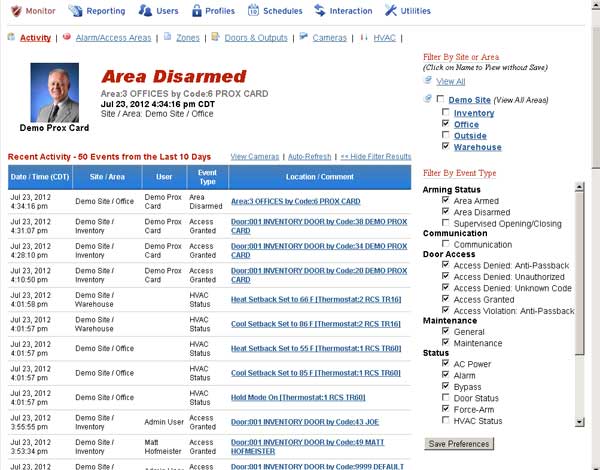
Task: Click the Interaction arrows icon
Action: click(x=320, y=10)
